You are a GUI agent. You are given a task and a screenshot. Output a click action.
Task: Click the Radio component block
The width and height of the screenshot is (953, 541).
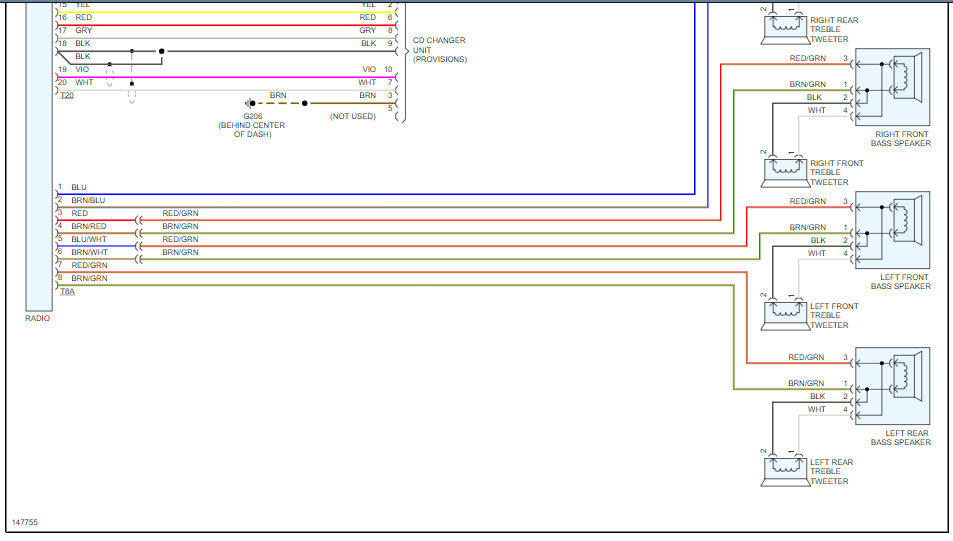39,156
